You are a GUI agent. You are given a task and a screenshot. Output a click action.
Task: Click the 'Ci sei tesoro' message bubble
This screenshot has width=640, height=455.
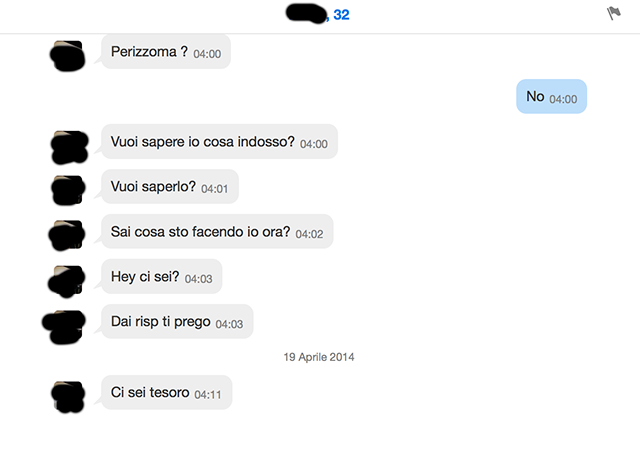pyautogui.click(x=167, y=392)
